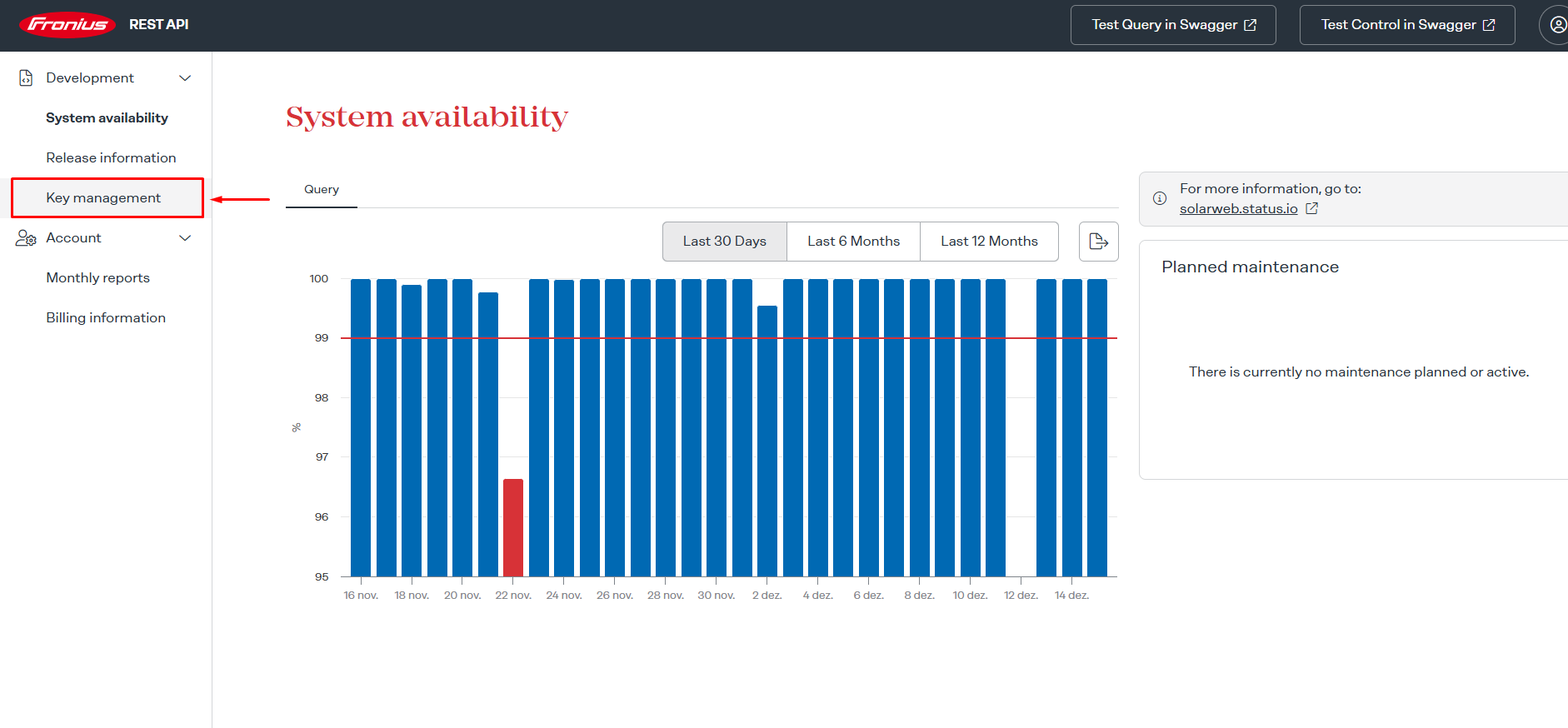Switch to Last 12 Months range

pos(989,242)
